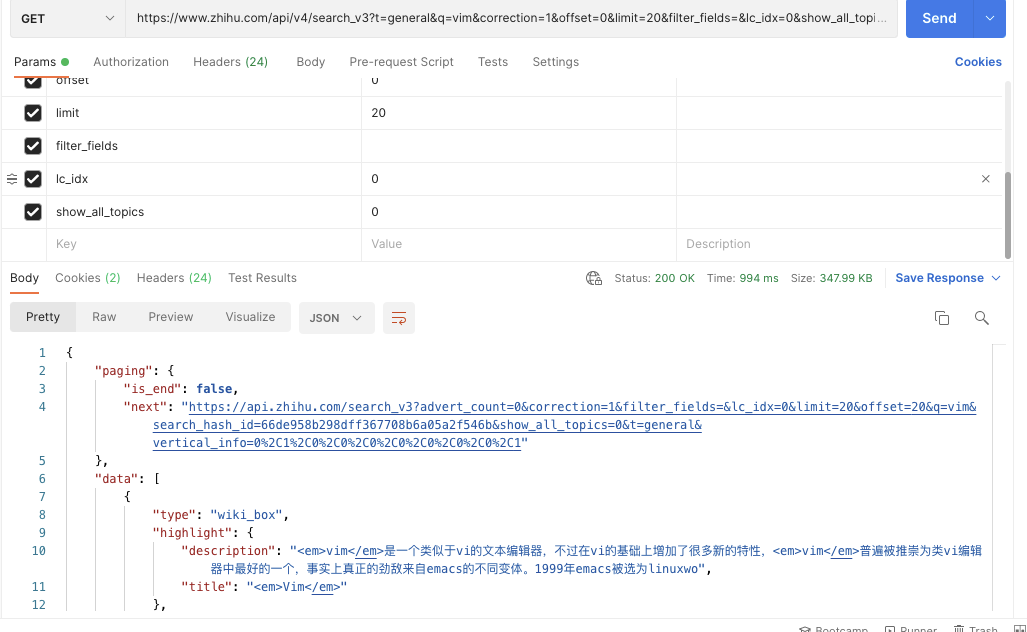Screen dimensions: 1027x632
Task: Uncheck the limit parameter checkbox
Action: point(33,113)
